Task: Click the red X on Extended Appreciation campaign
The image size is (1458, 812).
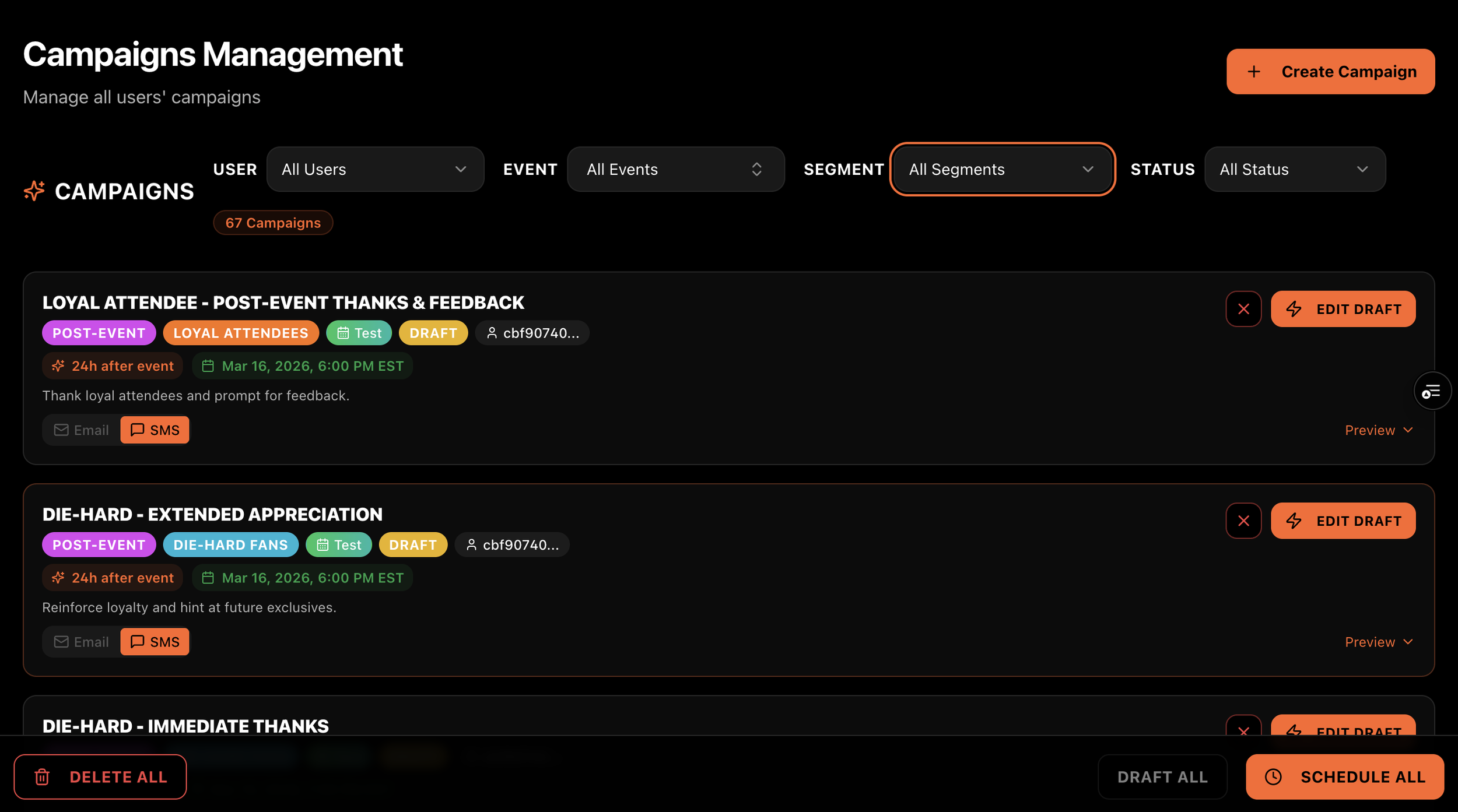Action: [1243, 521]
